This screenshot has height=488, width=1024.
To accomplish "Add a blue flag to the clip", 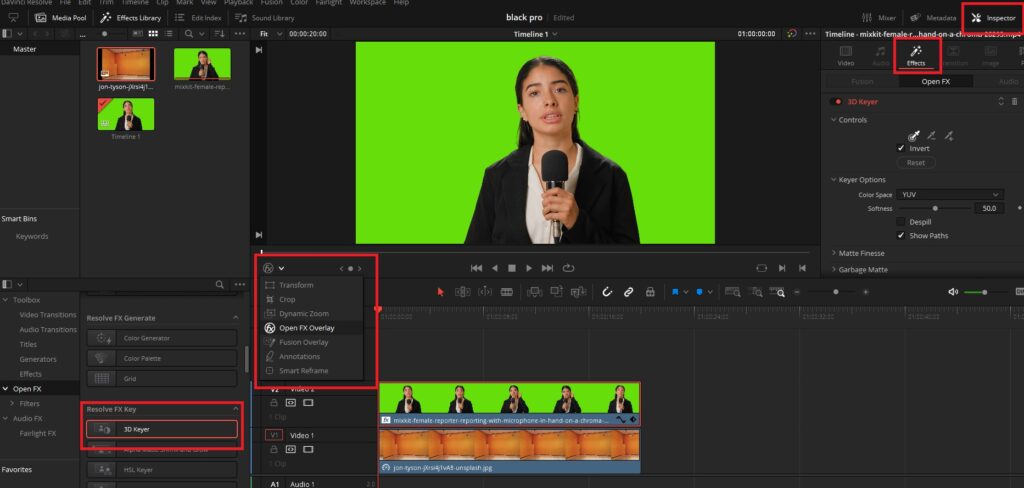I will (x=675, y=292).
